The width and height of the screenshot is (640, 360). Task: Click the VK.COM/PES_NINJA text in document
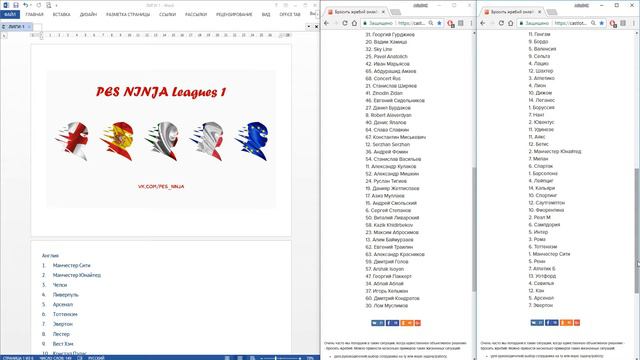(x=161, y=187)
